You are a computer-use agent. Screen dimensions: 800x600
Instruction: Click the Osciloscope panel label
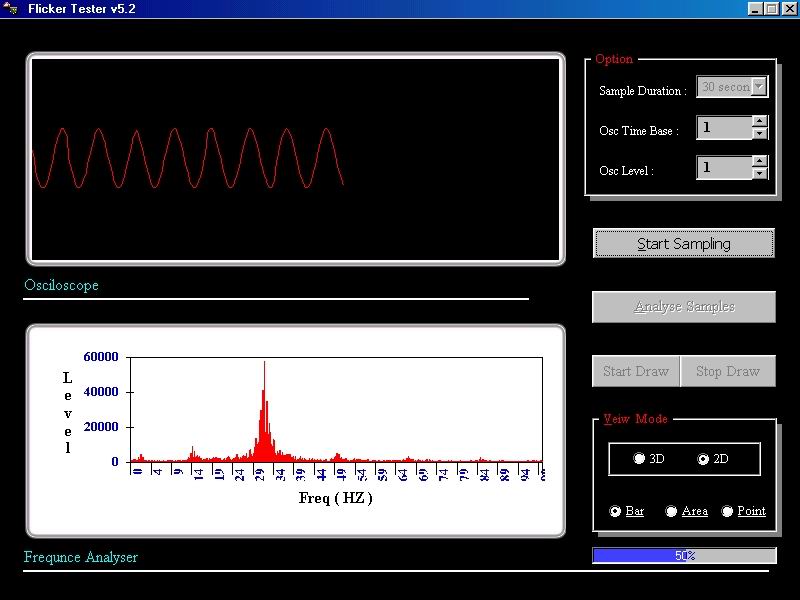click(61, 285)
